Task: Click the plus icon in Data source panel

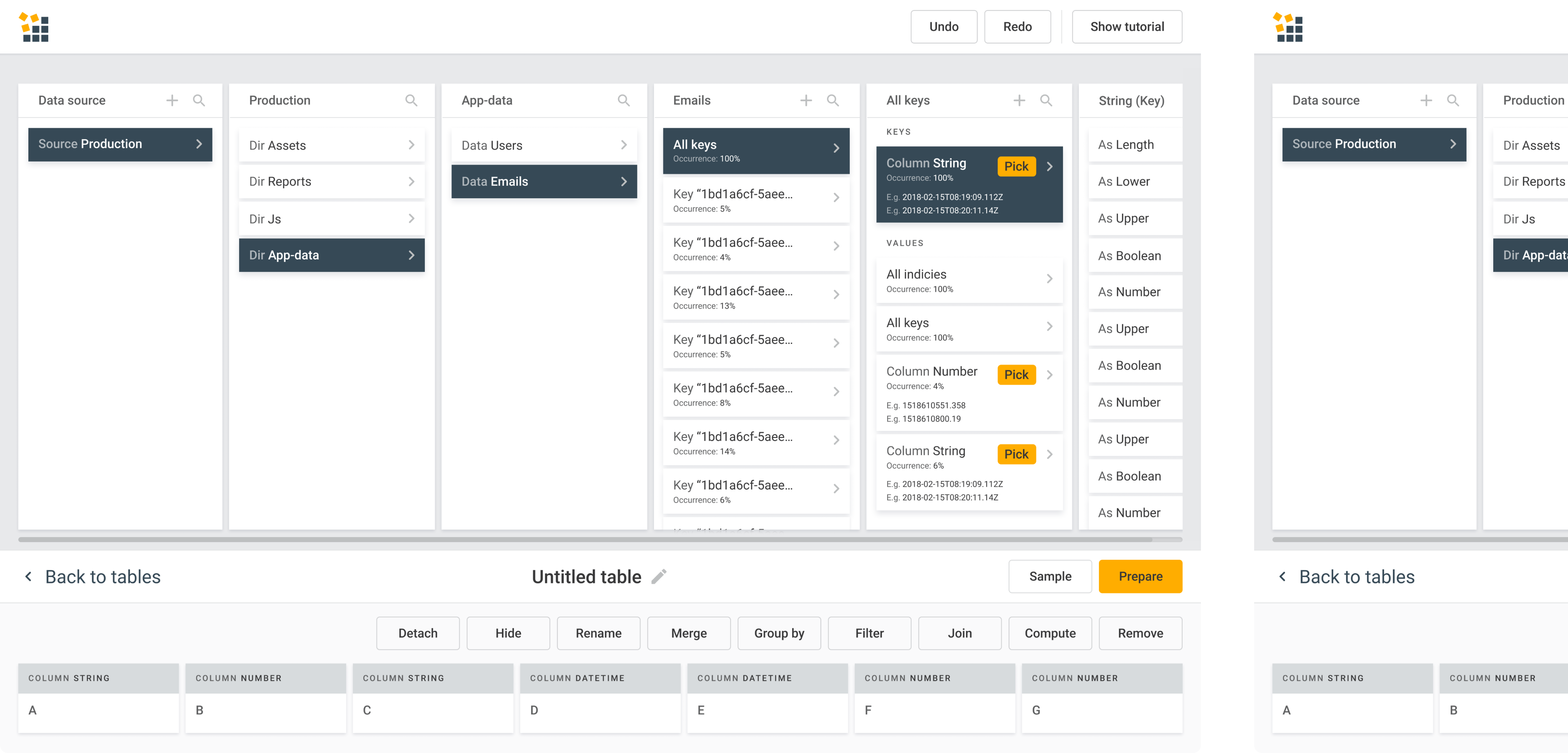Action: click(x=172, y=100)
